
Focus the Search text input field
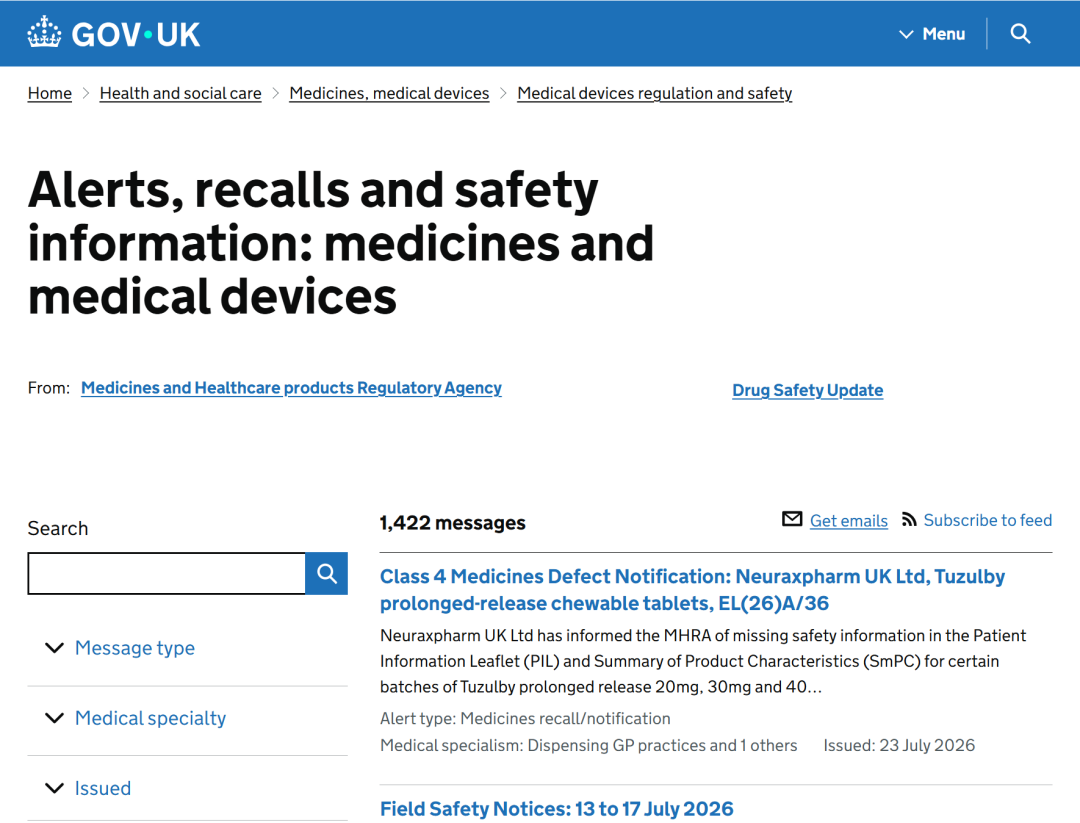pos(167,573)
